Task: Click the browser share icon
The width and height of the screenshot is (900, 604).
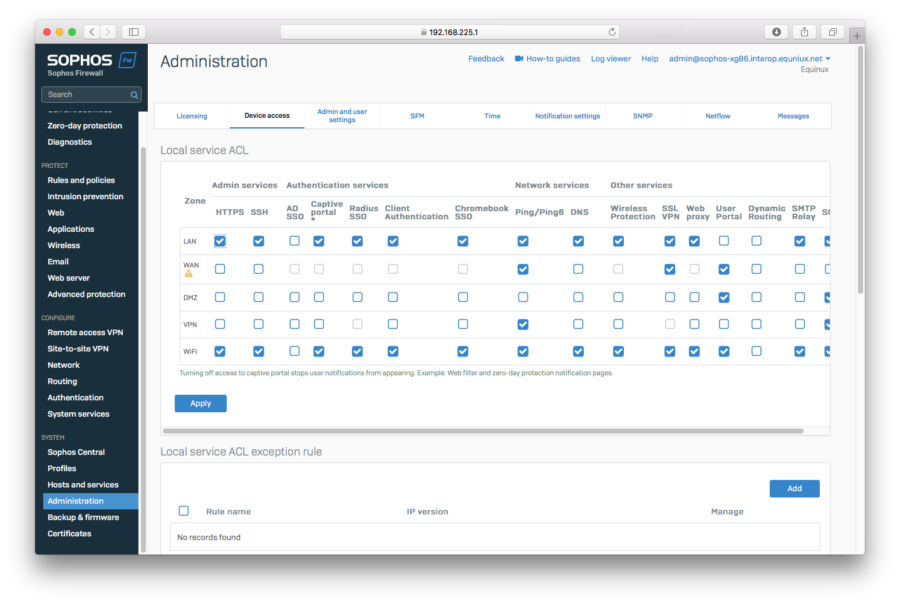Action: click(x=803, y=32)
